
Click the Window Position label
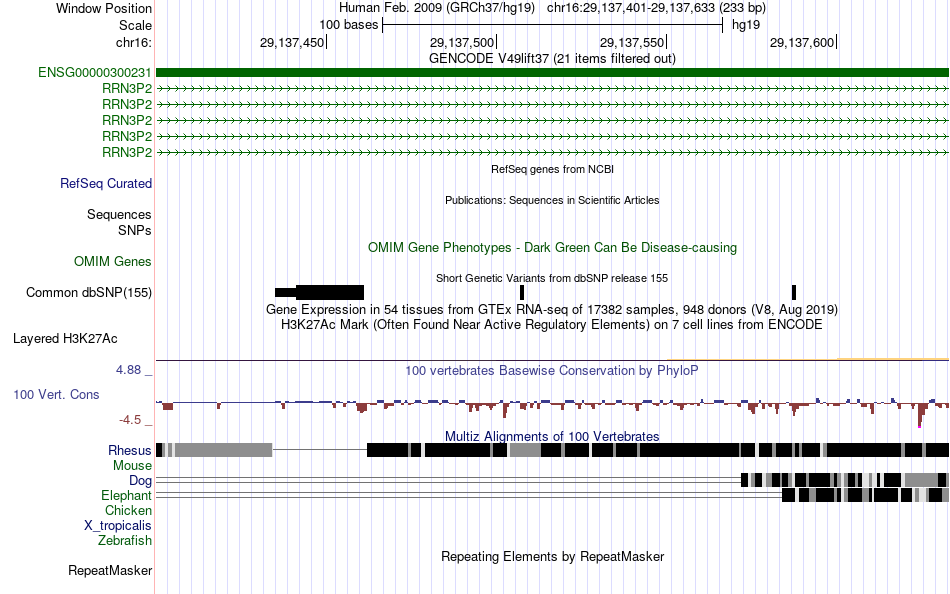(x=104, y=8)
